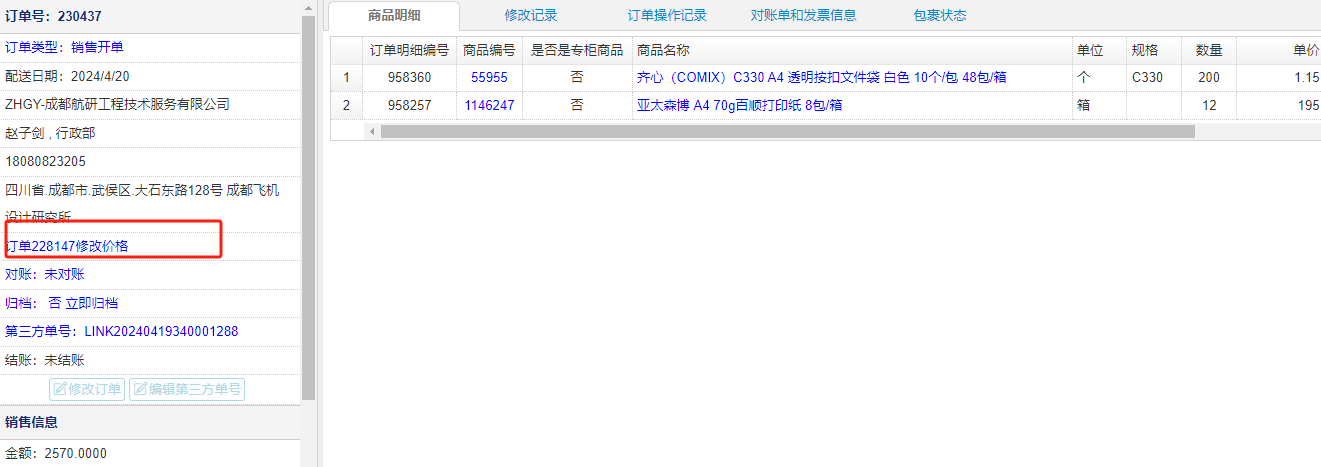1321x467 pixels.
Task: Open the 订单操作记录 tab
Action: point(667,15)
